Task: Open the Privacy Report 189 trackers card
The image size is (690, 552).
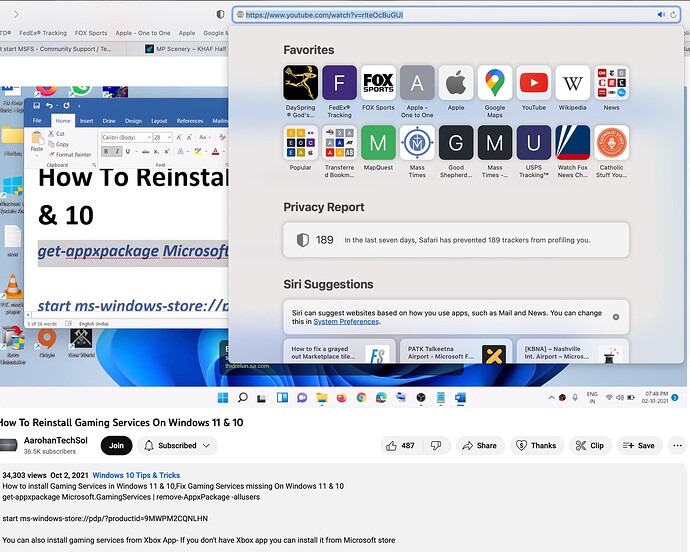Action: tap(456, 240)
